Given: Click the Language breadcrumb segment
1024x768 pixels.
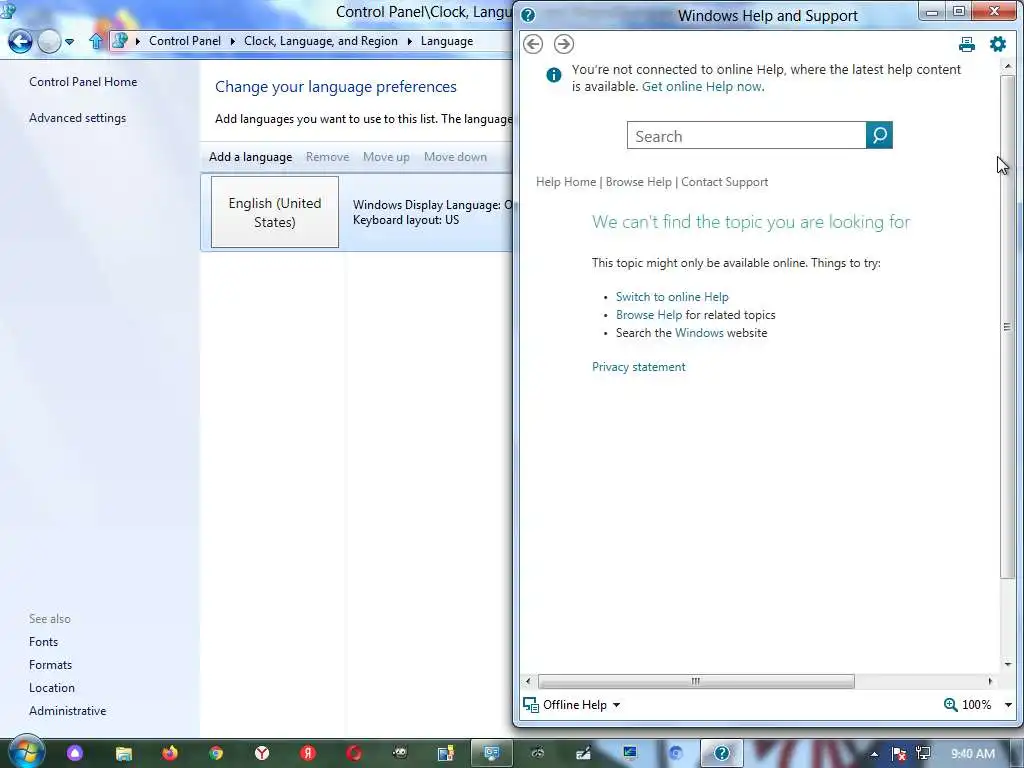Looking at the screenshot, I should point(447,40).
